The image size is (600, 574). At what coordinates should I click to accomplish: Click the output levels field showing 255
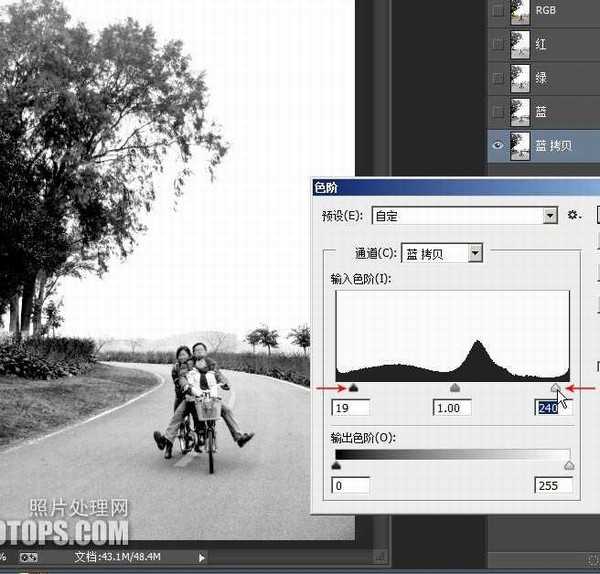(x=554, y=485)
